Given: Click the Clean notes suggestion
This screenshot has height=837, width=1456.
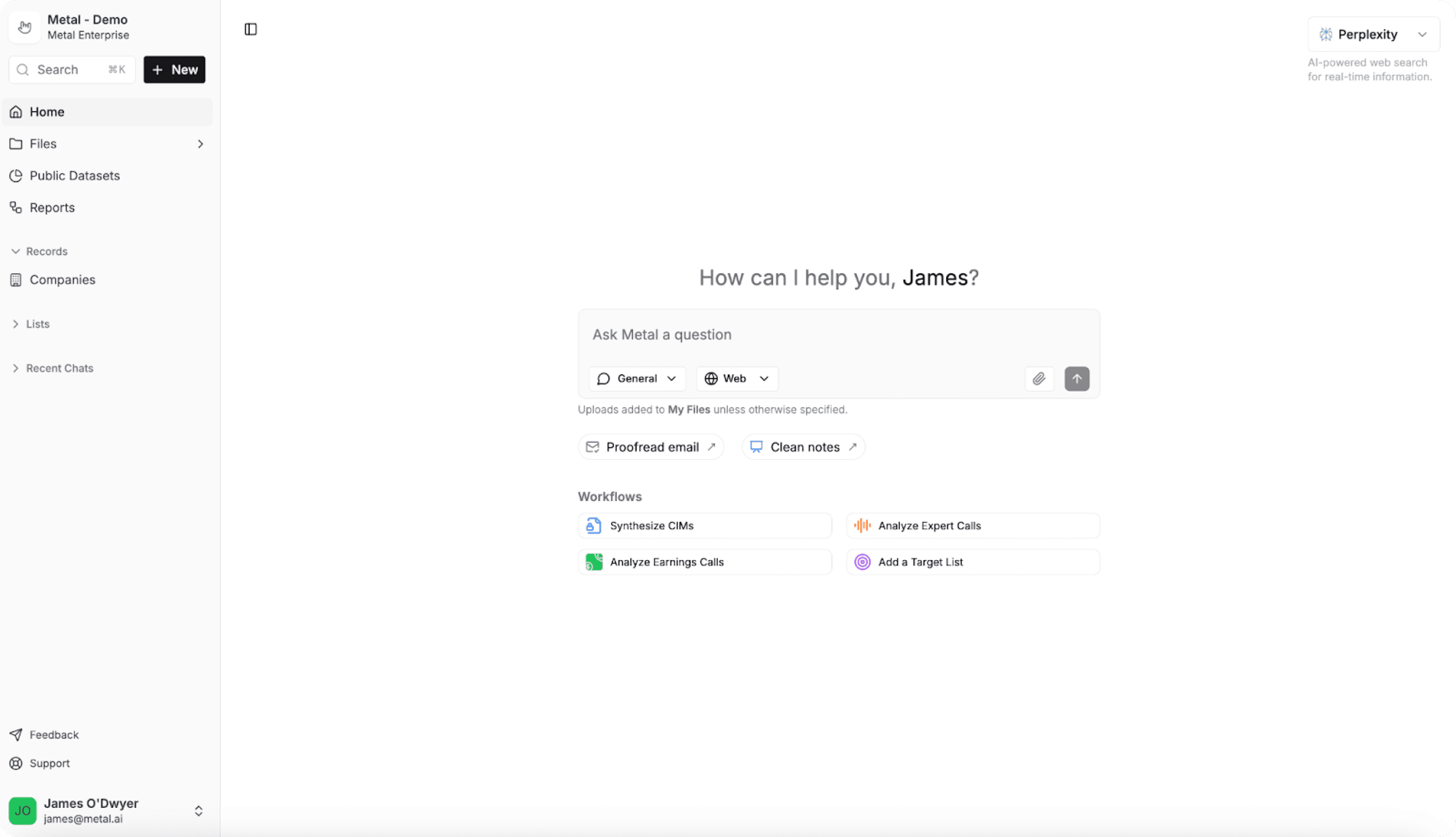Looking at the screenshot, I should pos(803,447).
